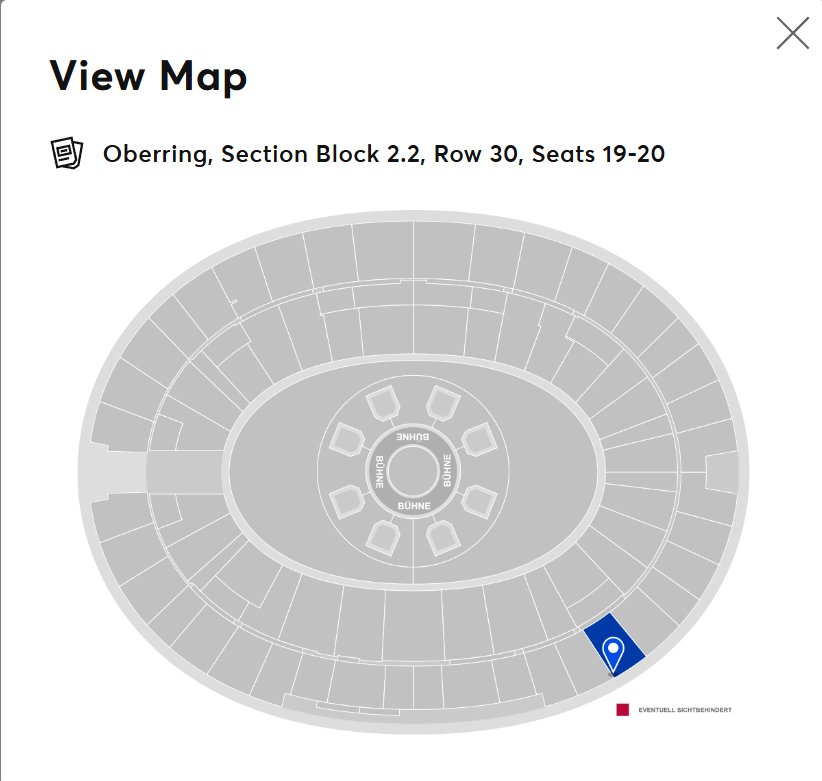Select the upside-down BÜHNE label above stage

[x=413, y=437]
